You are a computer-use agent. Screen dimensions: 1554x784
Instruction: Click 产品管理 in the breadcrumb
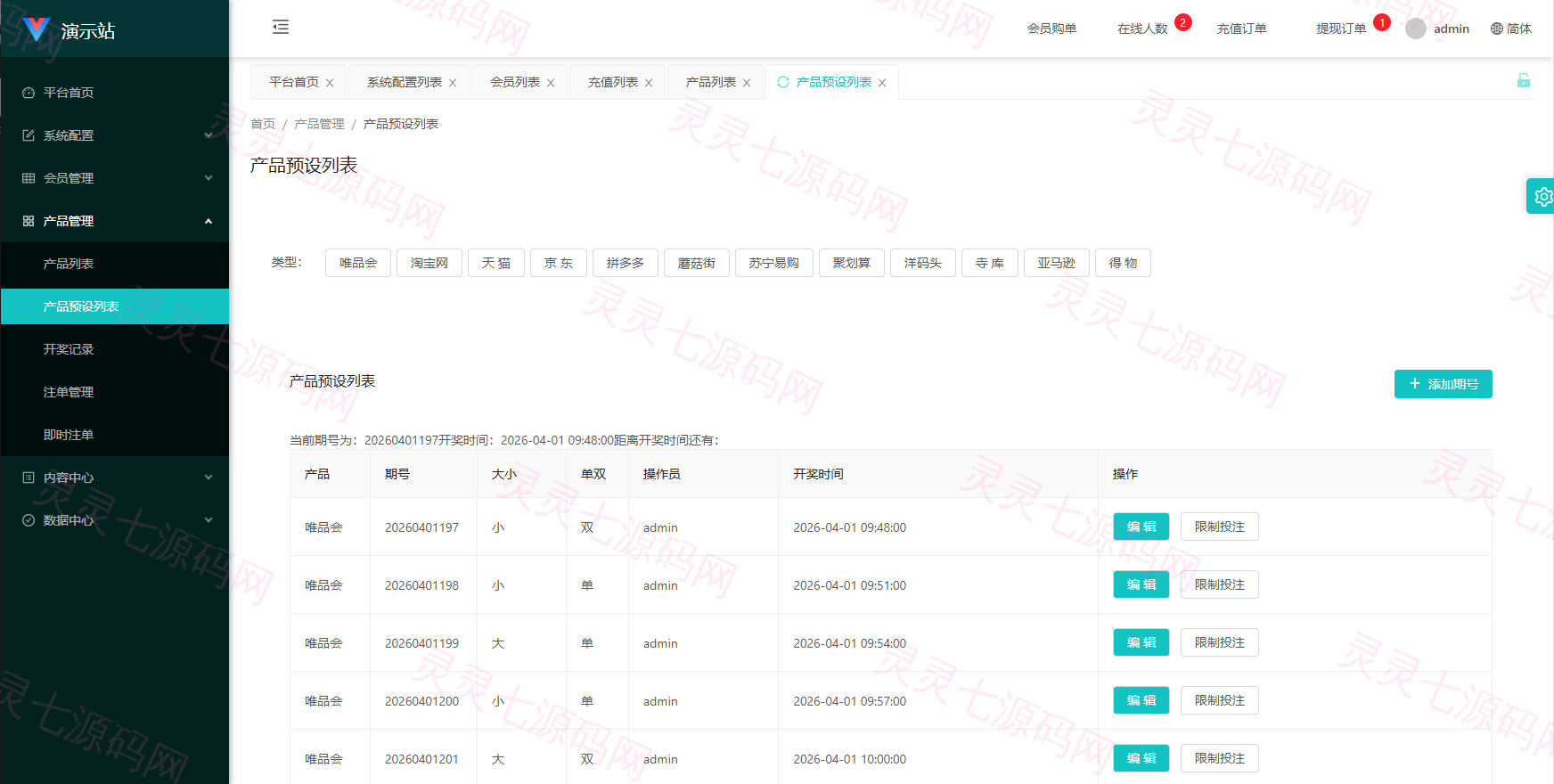click(x=319, y=124)
